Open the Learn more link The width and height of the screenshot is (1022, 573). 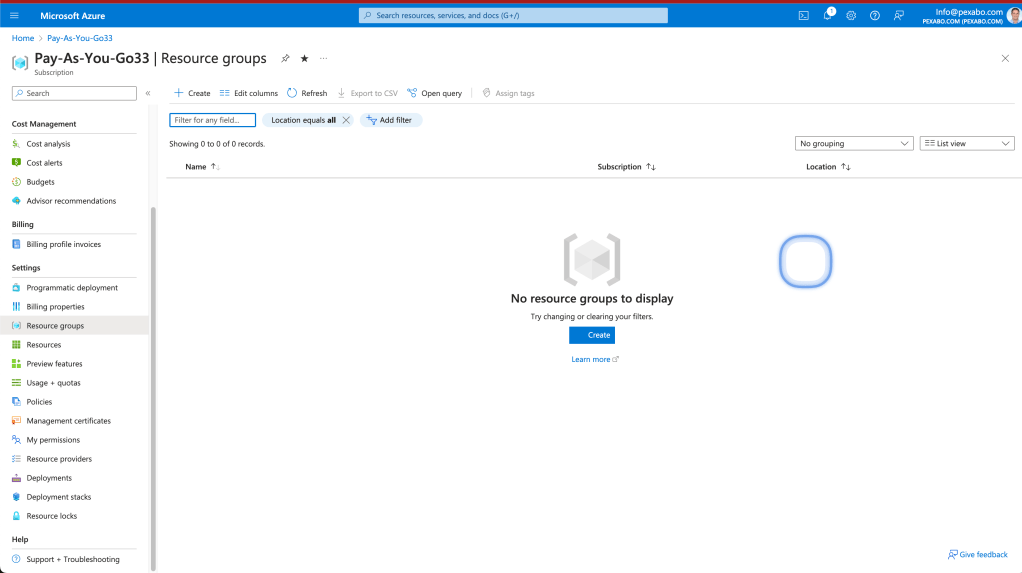tap(594, 359)
